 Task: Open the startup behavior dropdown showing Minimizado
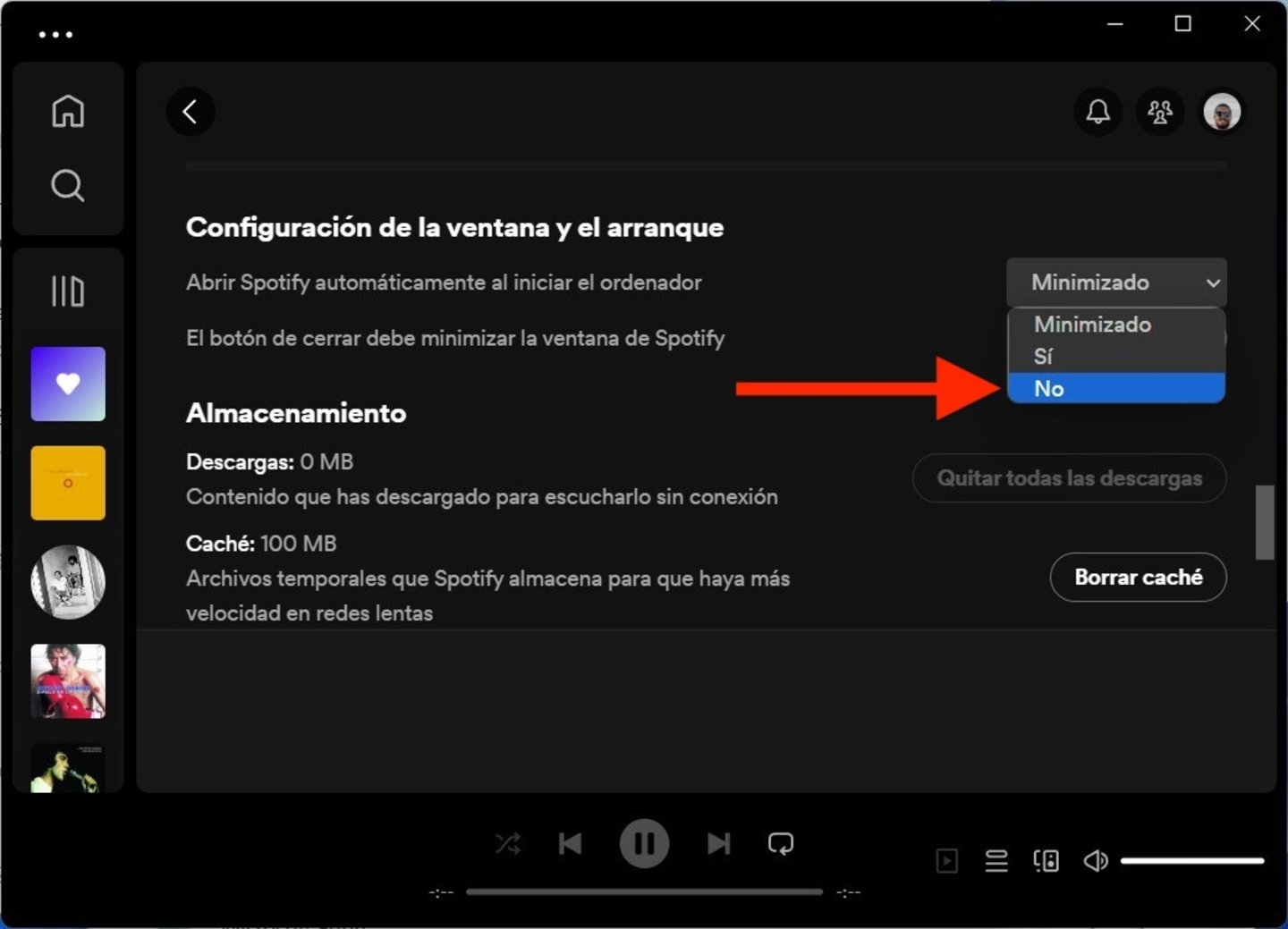(1116, 283)
